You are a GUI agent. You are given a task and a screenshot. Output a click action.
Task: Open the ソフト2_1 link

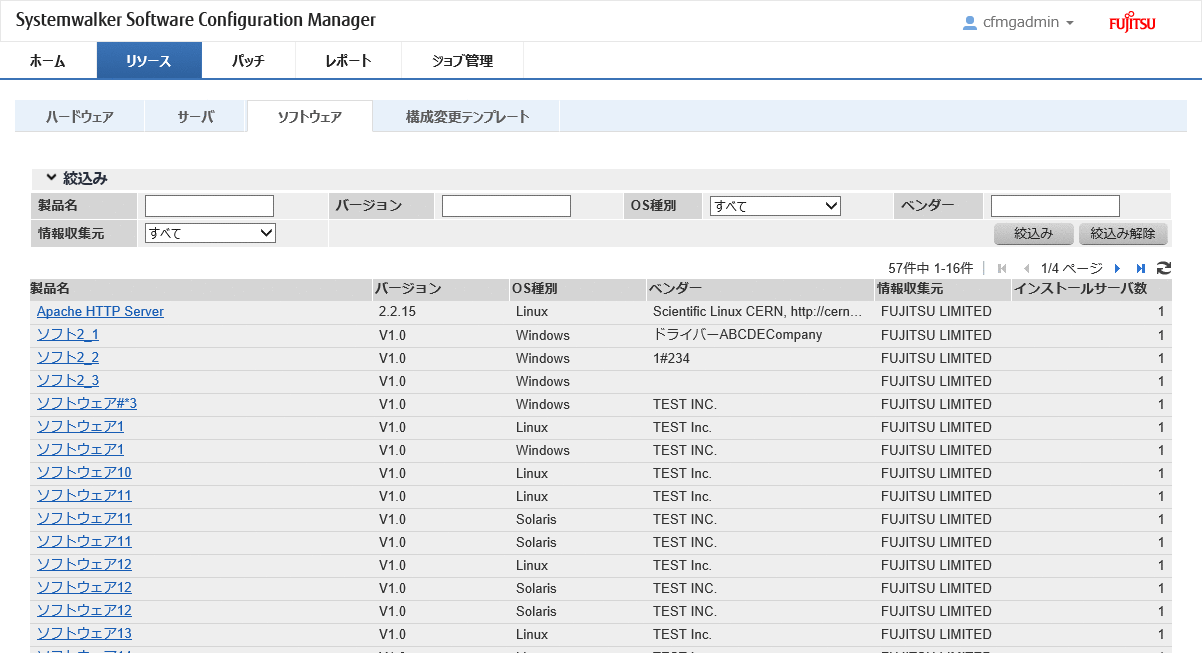pos(68,334)
